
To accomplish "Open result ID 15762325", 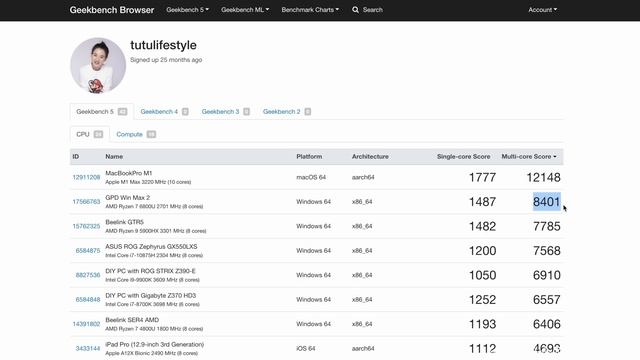I will 86,226.
